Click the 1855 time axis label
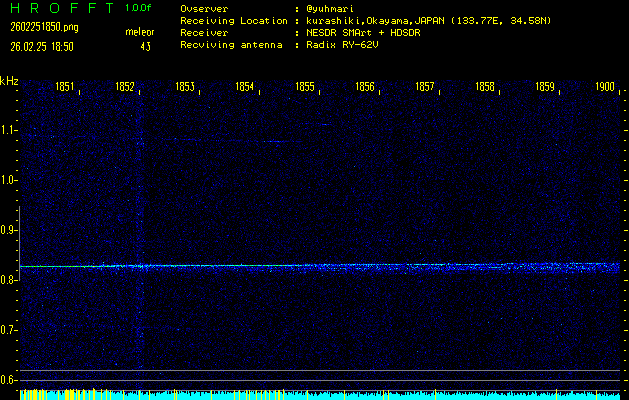 [305, 87]
